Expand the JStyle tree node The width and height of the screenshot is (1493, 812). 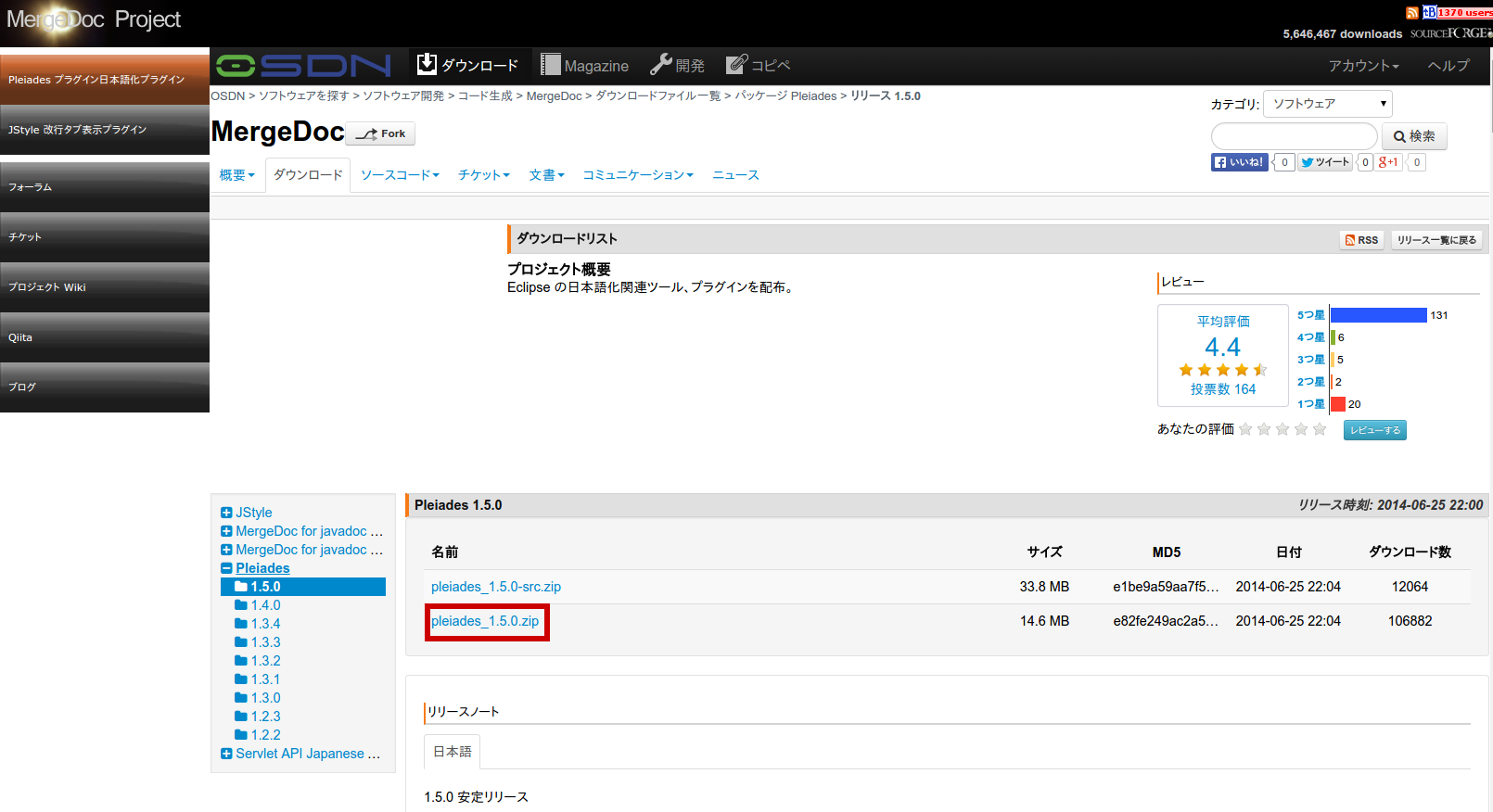click(x=226, y=513)
